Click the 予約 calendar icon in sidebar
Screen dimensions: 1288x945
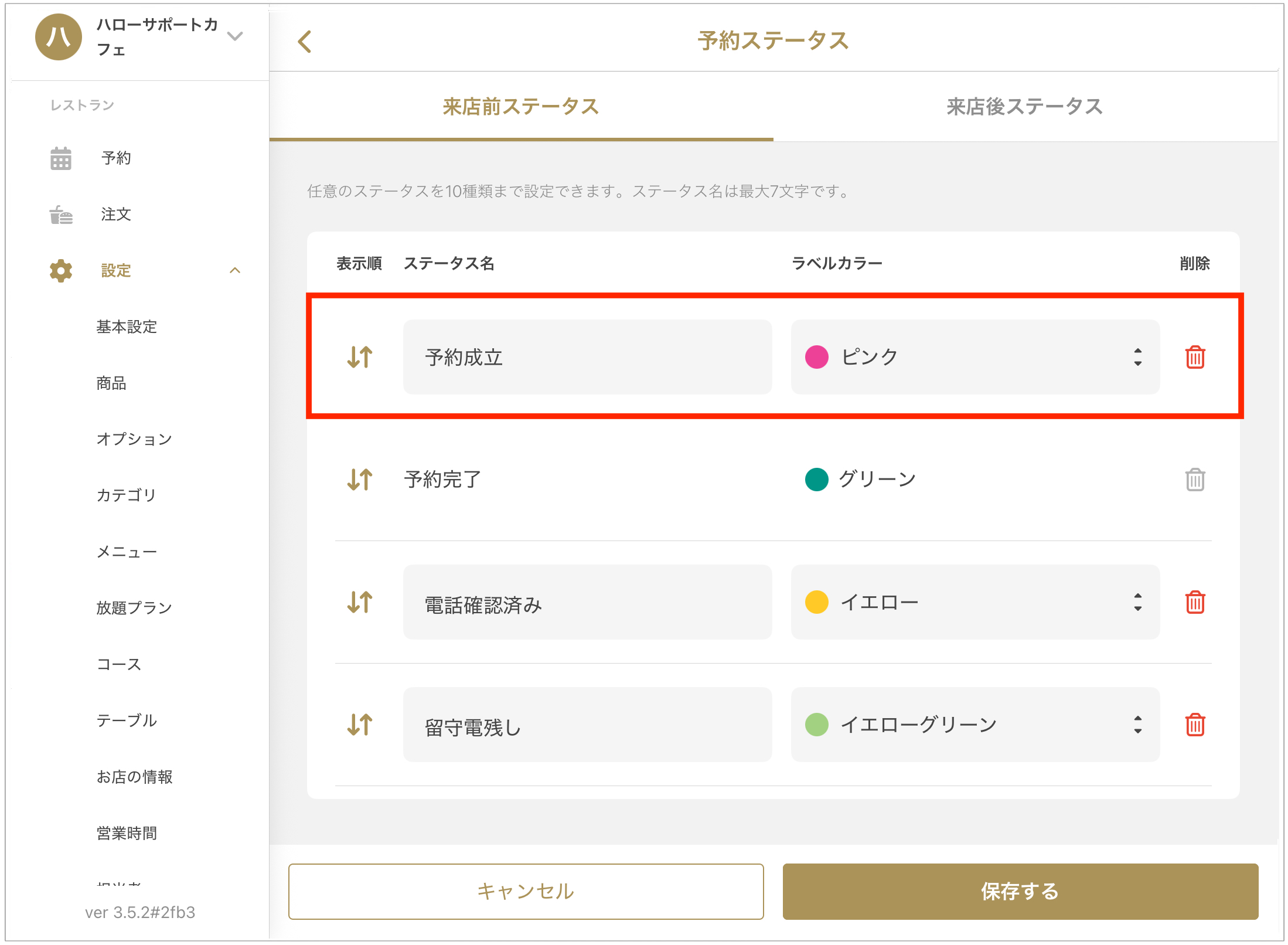click(x=61, y=158)
